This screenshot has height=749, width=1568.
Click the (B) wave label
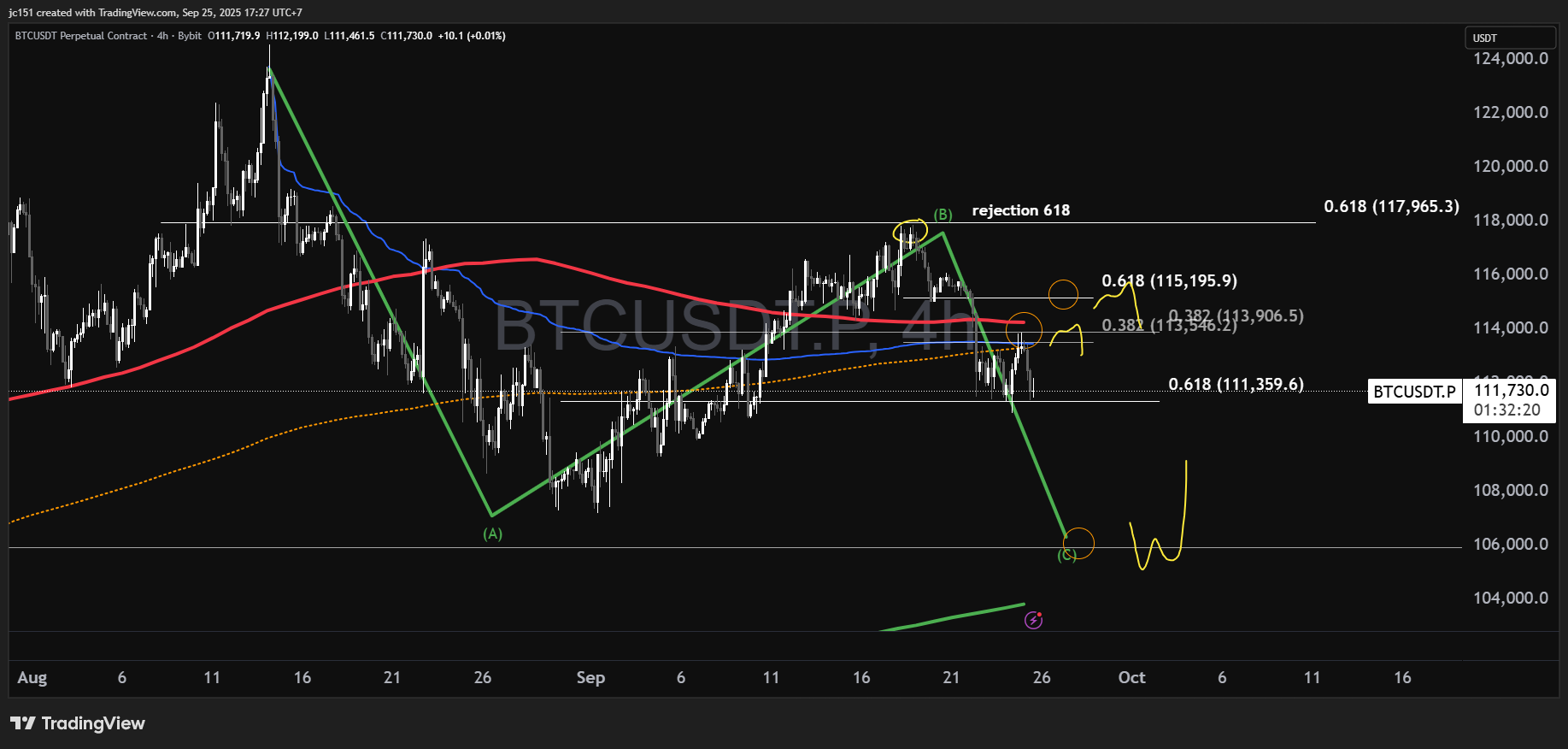coord(943,215)
